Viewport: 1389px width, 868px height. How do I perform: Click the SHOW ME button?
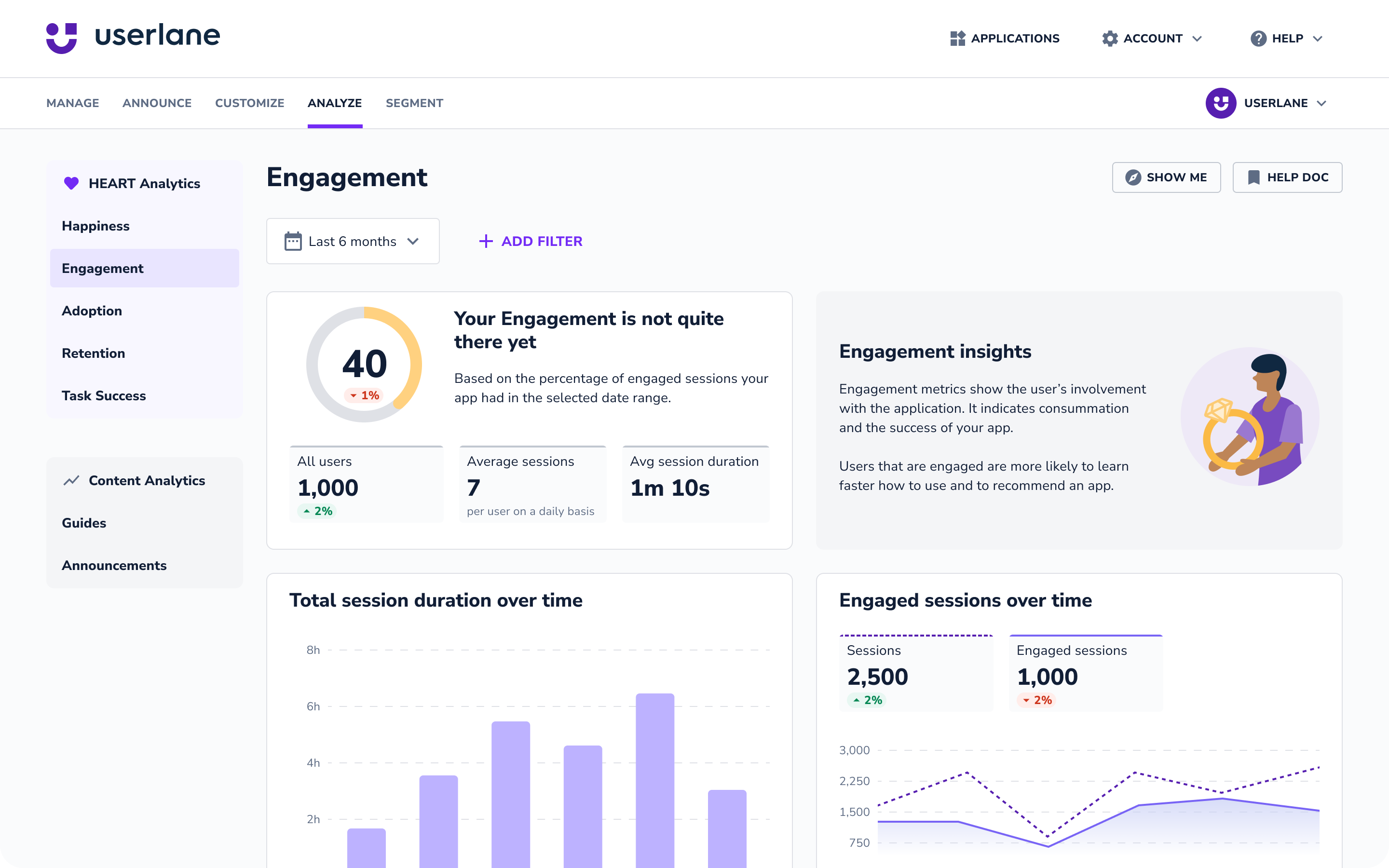(1167, 177)
